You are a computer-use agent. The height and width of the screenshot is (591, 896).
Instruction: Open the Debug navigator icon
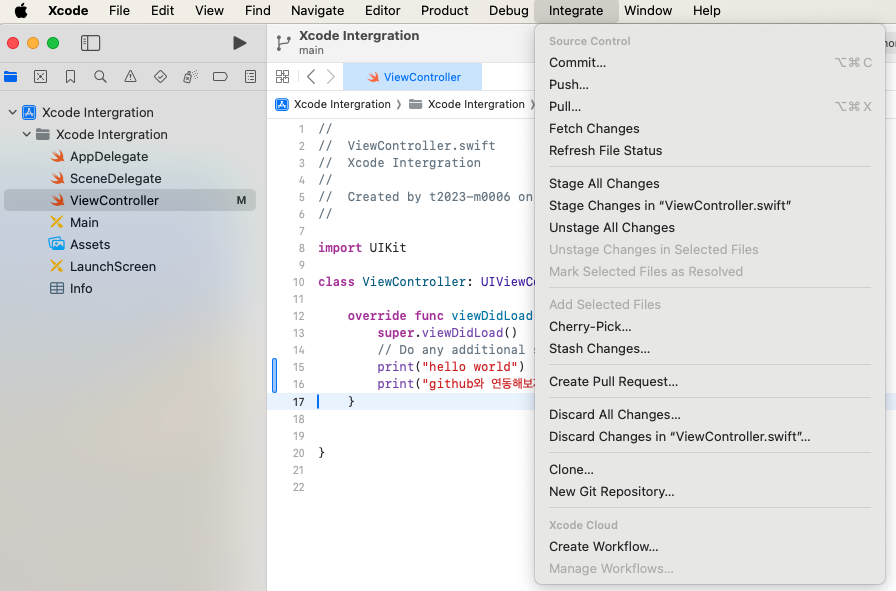coord(190,77)
